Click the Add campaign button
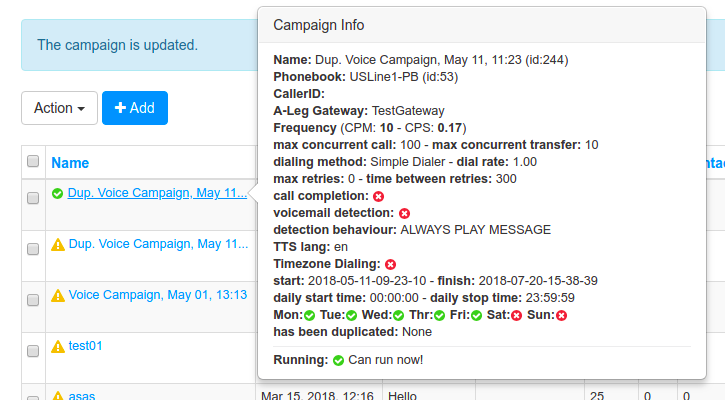Viewport: 725px width, 400px height. tap(135, 108)
